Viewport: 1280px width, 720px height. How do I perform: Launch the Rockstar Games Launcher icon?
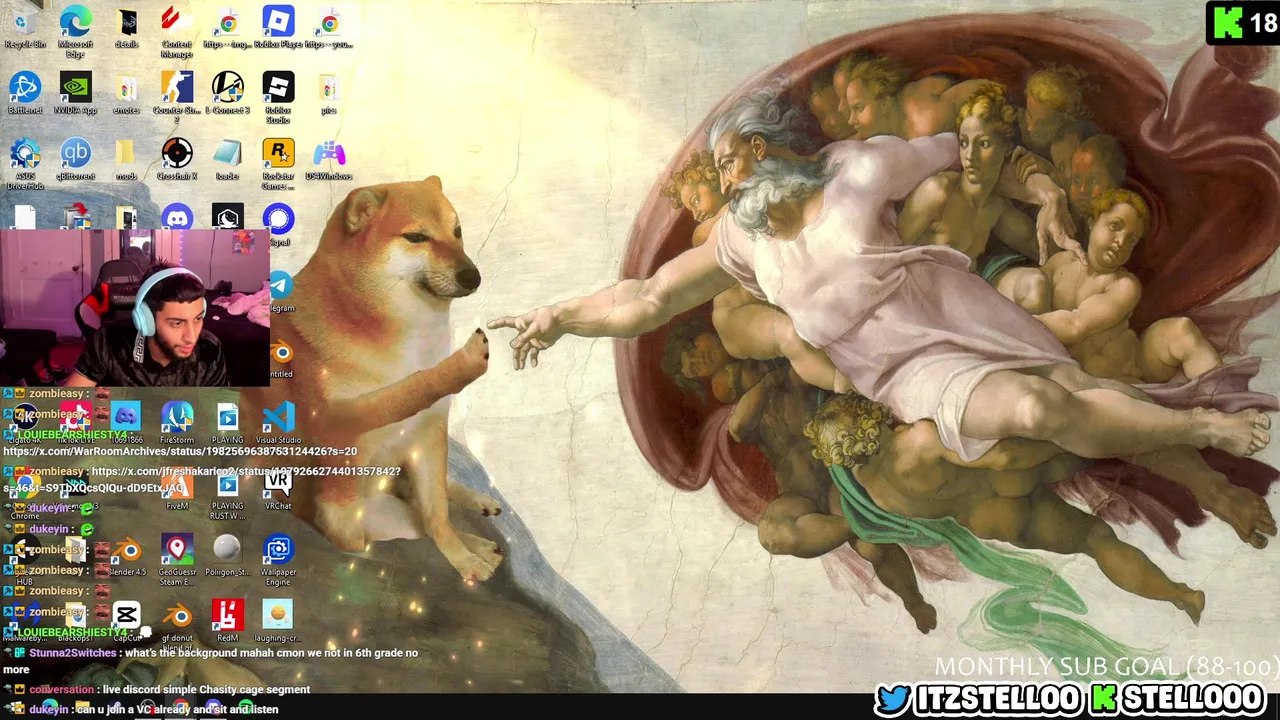point(278,163)
